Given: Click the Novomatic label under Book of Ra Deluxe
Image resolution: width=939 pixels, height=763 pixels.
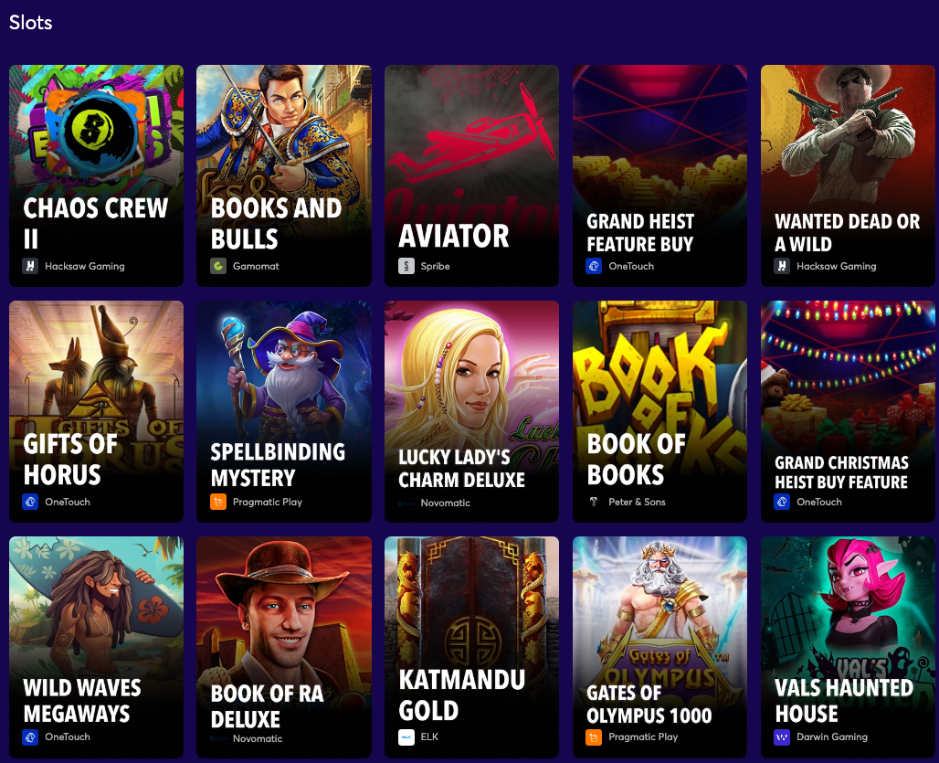Looking at the screenshot, I should pyautogui.click(x=258, y=738).
